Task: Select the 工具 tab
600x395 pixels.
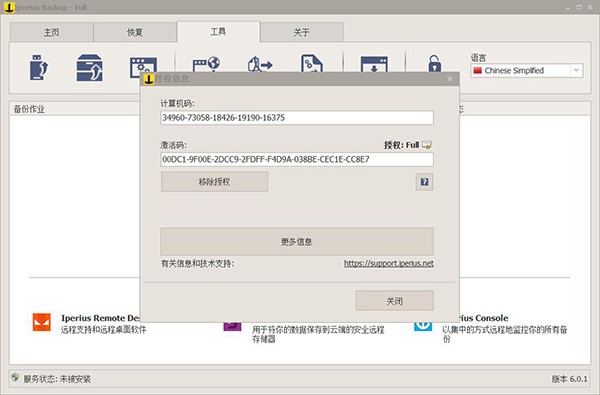Action: pyautogui.click(x=218, y=32)
